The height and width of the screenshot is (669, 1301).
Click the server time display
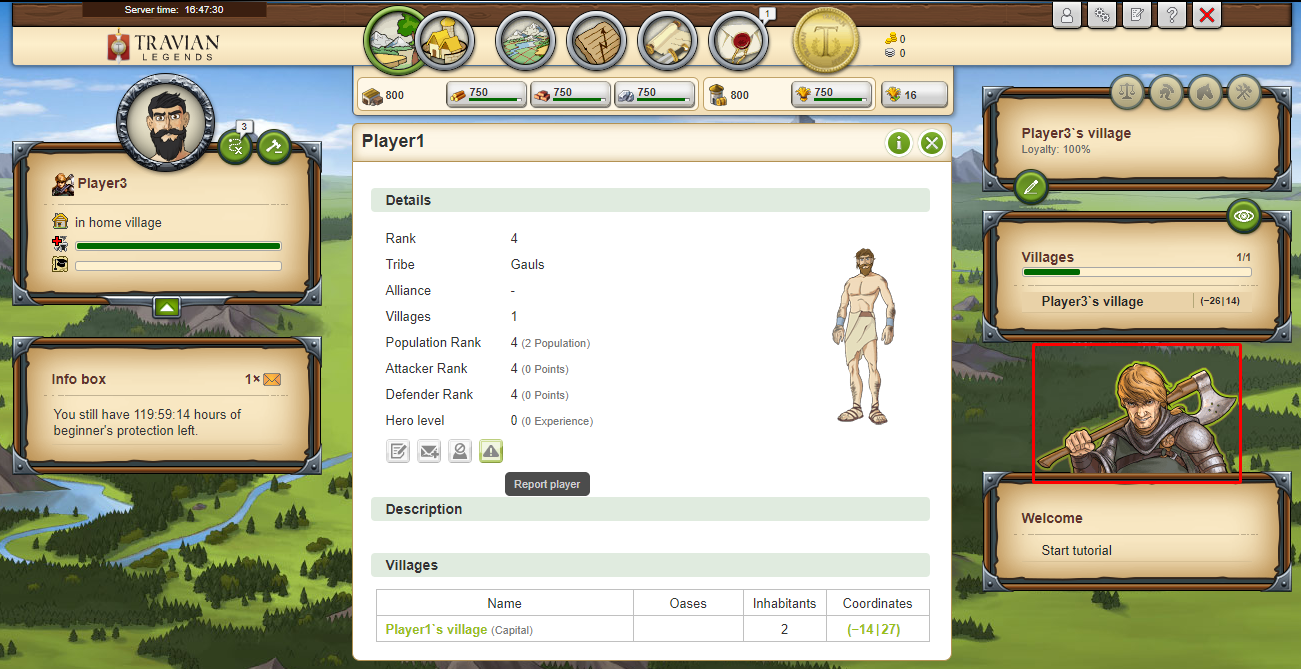[174, 9]
